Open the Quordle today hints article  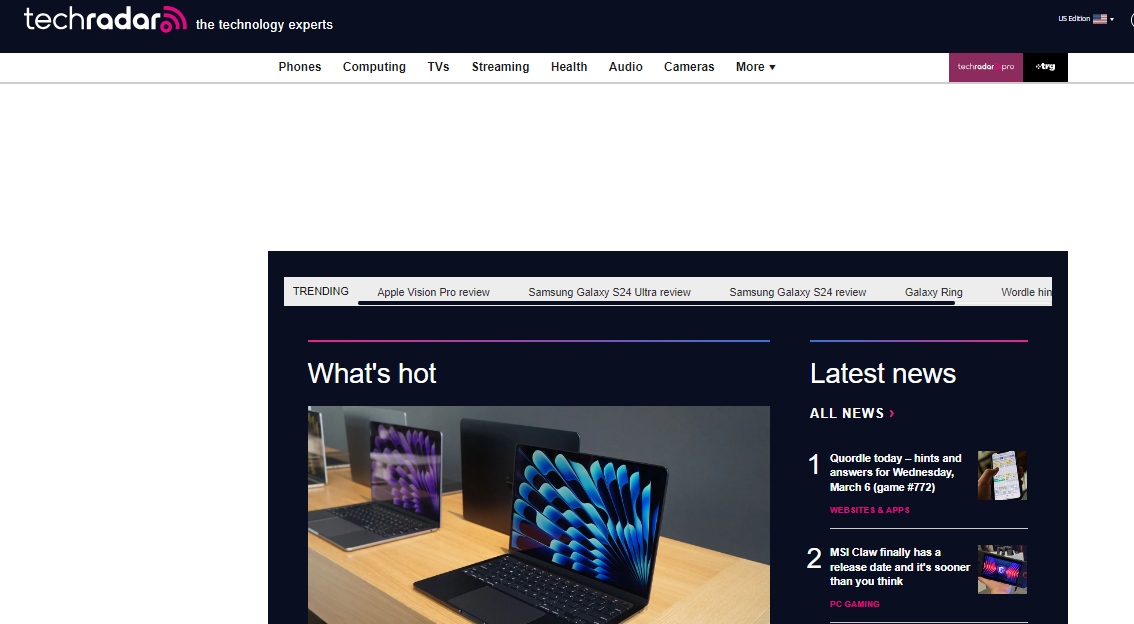tap(895, 472)
